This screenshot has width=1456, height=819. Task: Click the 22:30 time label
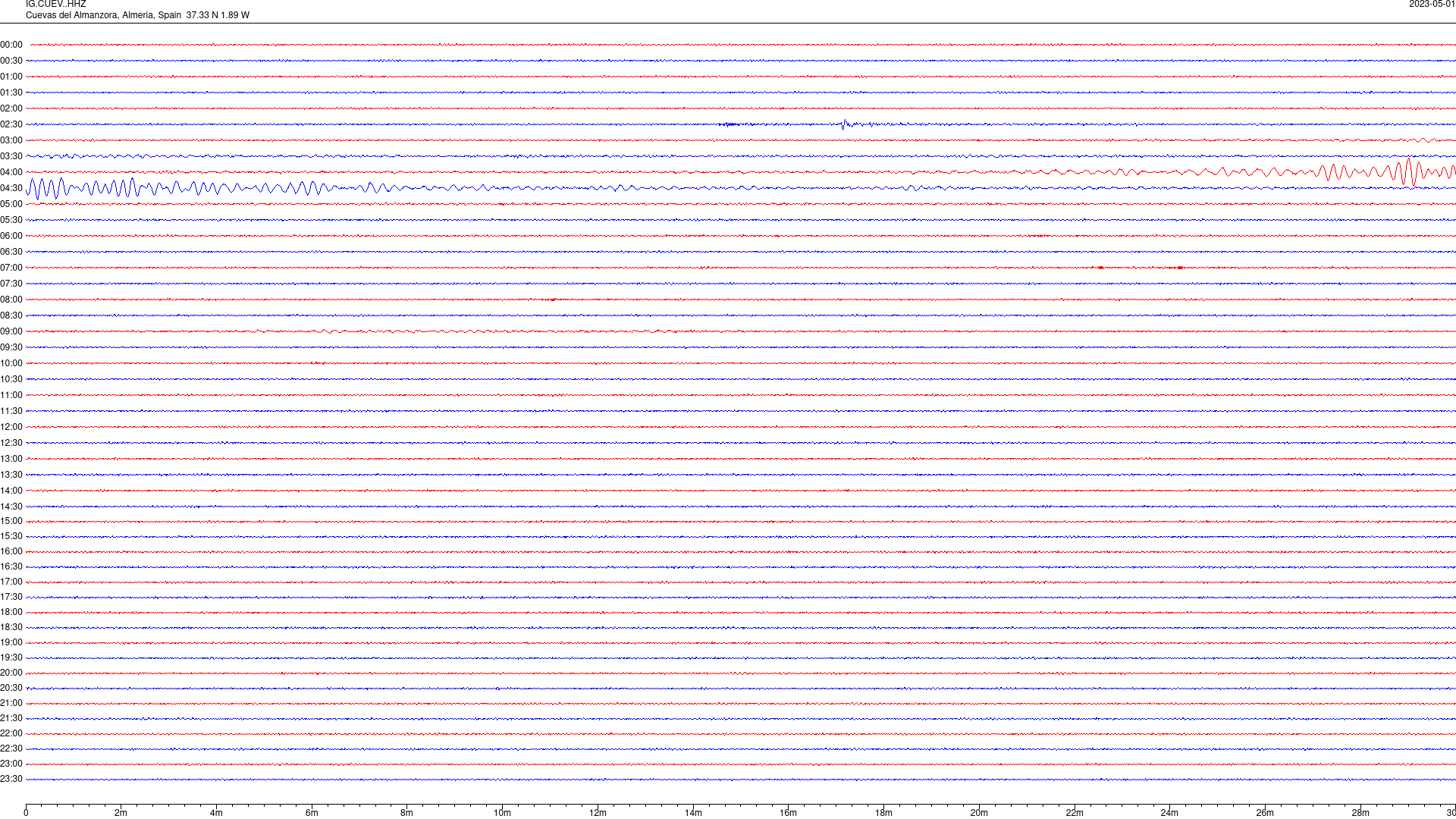(11, 748)
